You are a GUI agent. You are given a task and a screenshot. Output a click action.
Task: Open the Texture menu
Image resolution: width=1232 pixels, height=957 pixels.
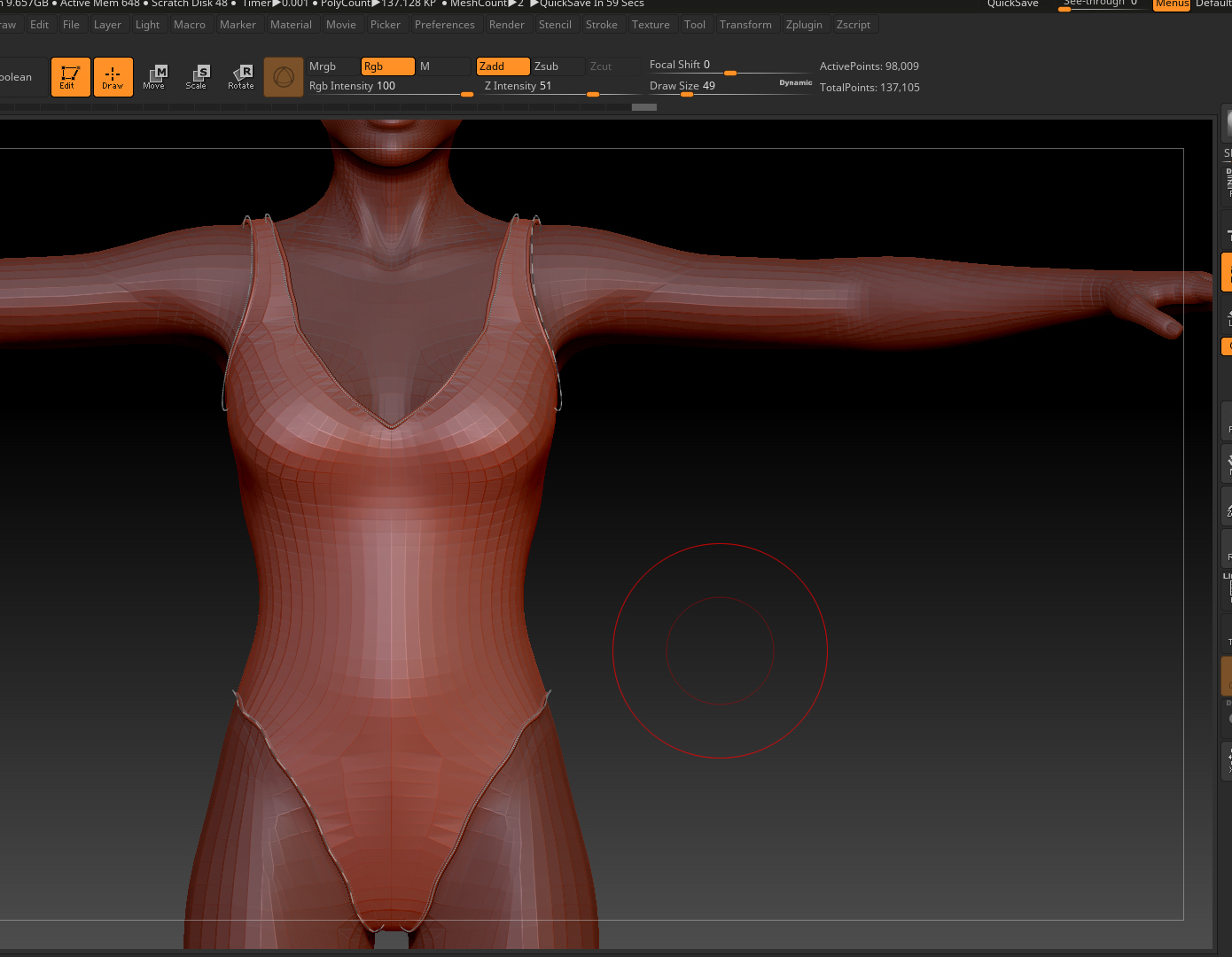click(x=651, y=25)
